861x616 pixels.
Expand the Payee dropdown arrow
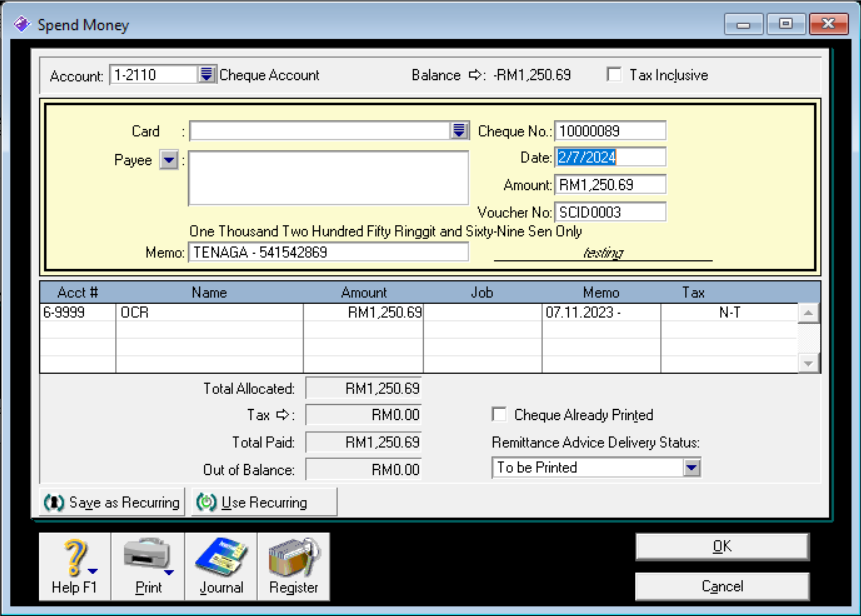click(169, 160)
